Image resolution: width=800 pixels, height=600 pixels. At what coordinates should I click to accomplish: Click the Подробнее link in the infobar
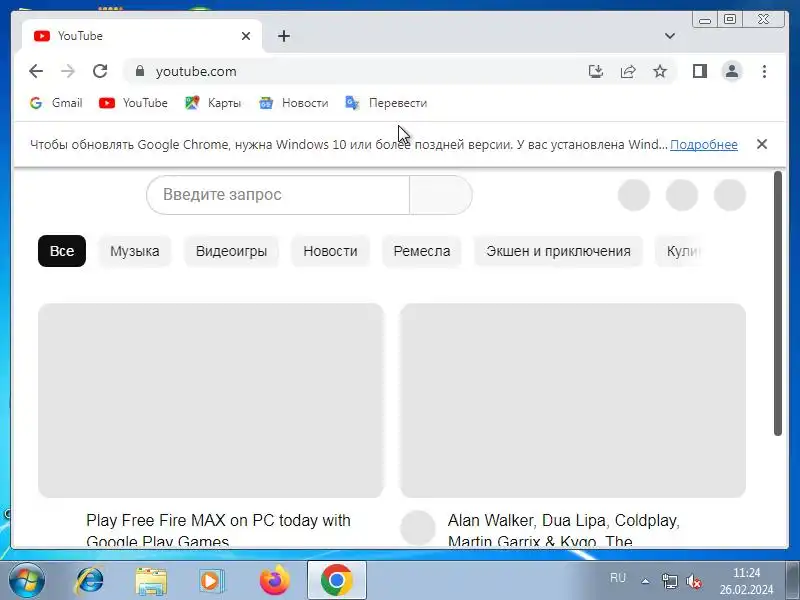pos(704,145)
